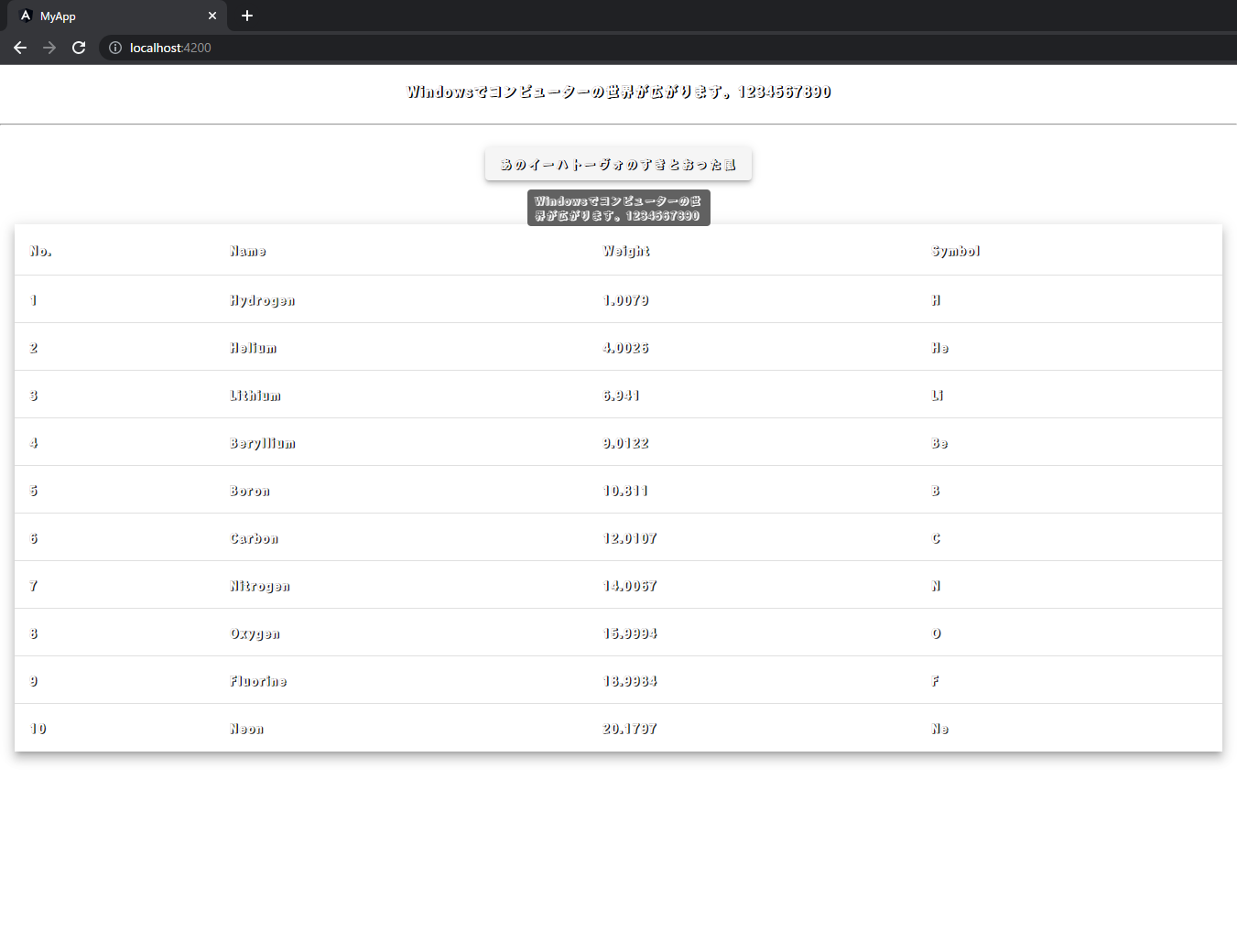The width and height of the screenshot is (1237, 952).
Task: Click the Japanese text button above table
Action: 618,165
